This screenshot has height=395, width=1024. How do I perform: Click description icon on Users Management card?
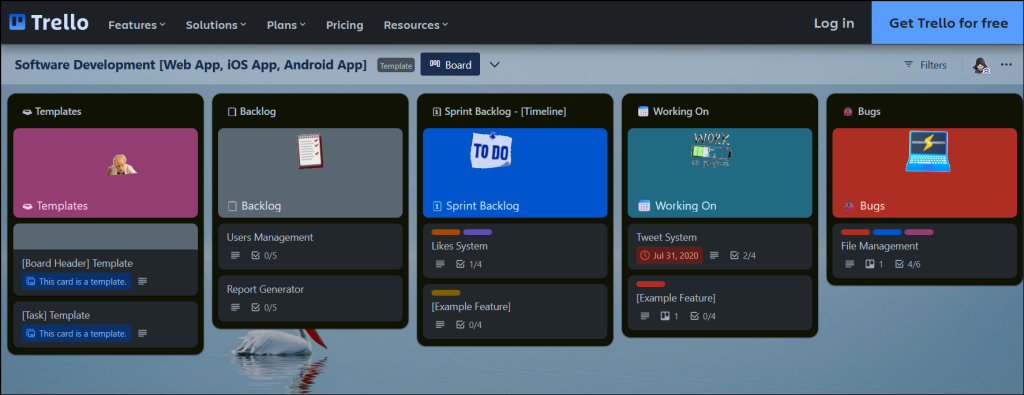pos(235,255)
